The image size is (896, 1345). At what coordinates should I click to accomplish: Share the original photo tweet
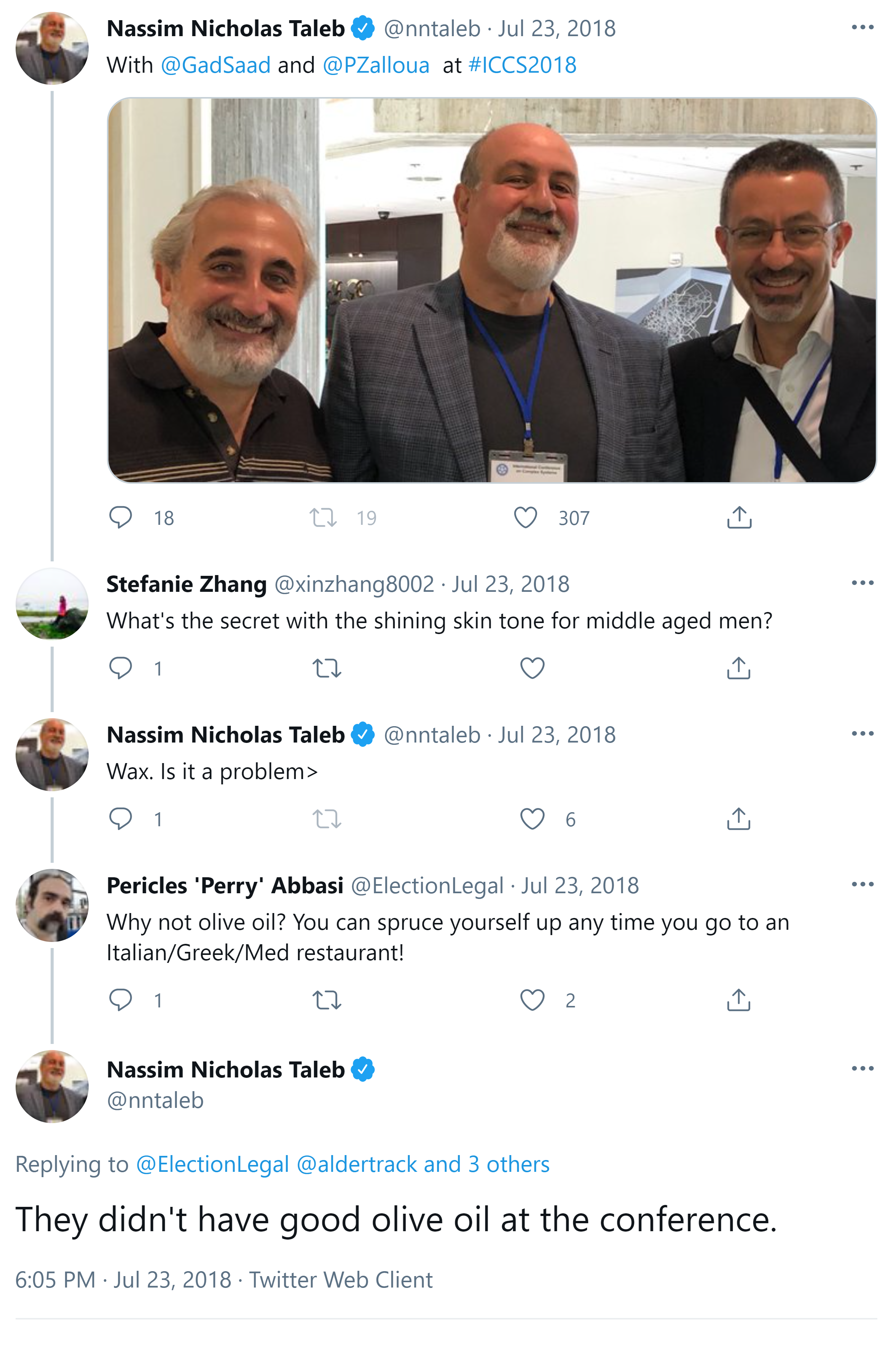739,517
